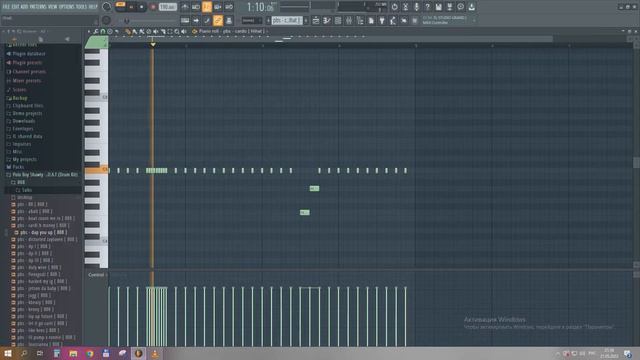This screenshot has height=360, width=640.
Task: Select the Mute tool in piano roll
Action: (x=156, y=31)
